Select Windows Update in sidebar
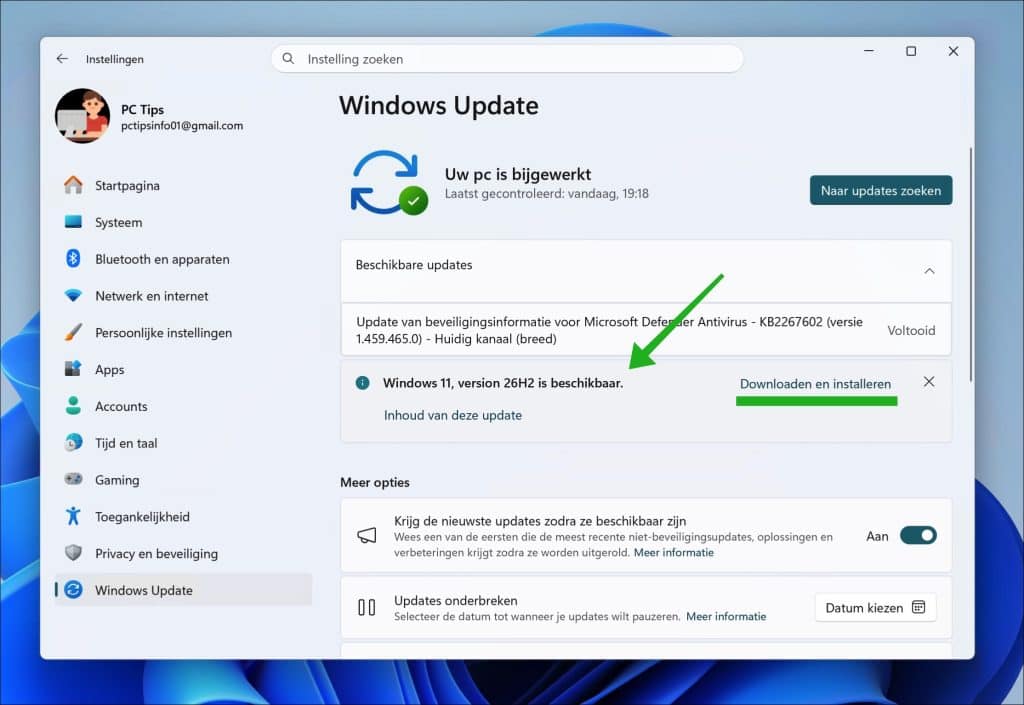This screenshot has height=705, width=1024. 184,590
